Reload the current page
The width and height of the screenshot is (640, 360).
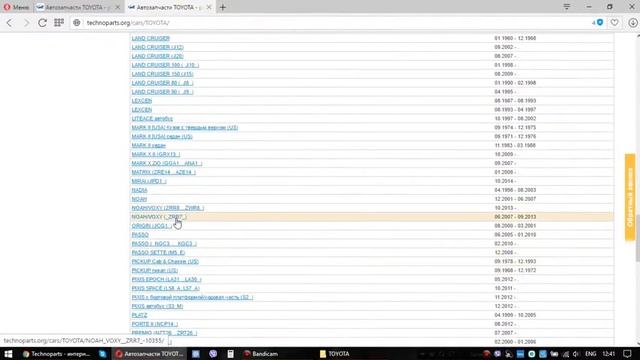click(42, 23)
